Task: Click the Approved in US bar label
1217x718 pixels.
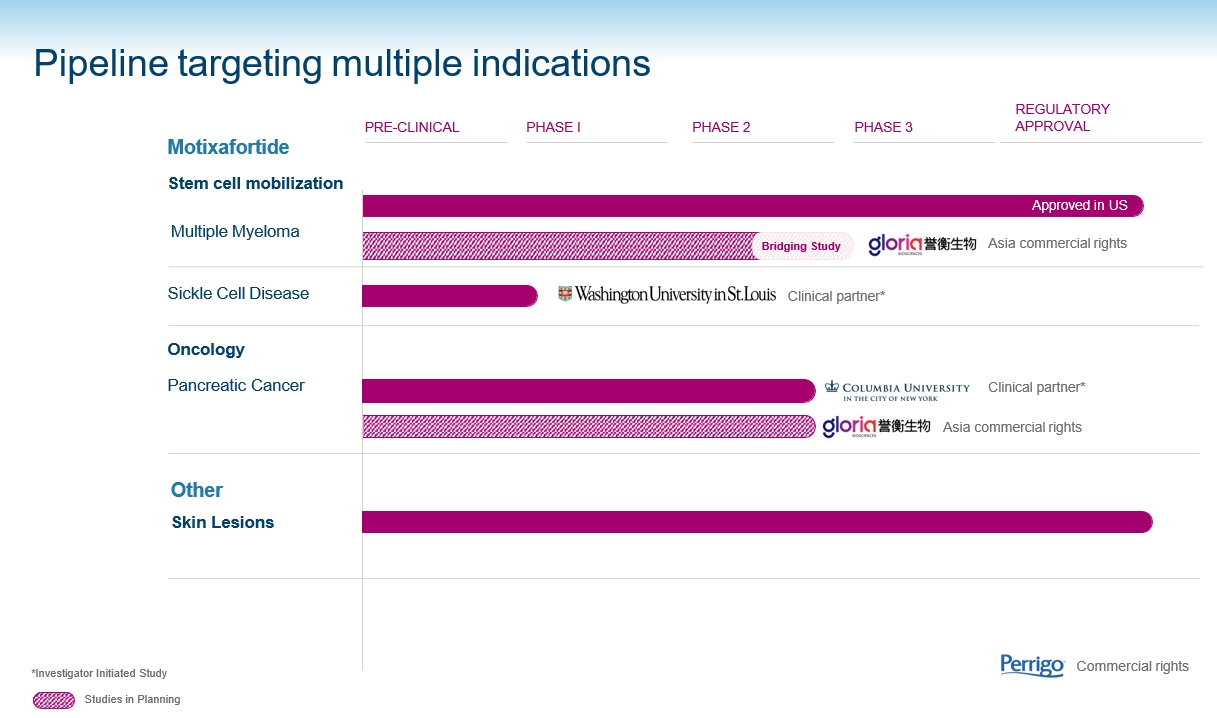Action: [x=1079, y=206]
